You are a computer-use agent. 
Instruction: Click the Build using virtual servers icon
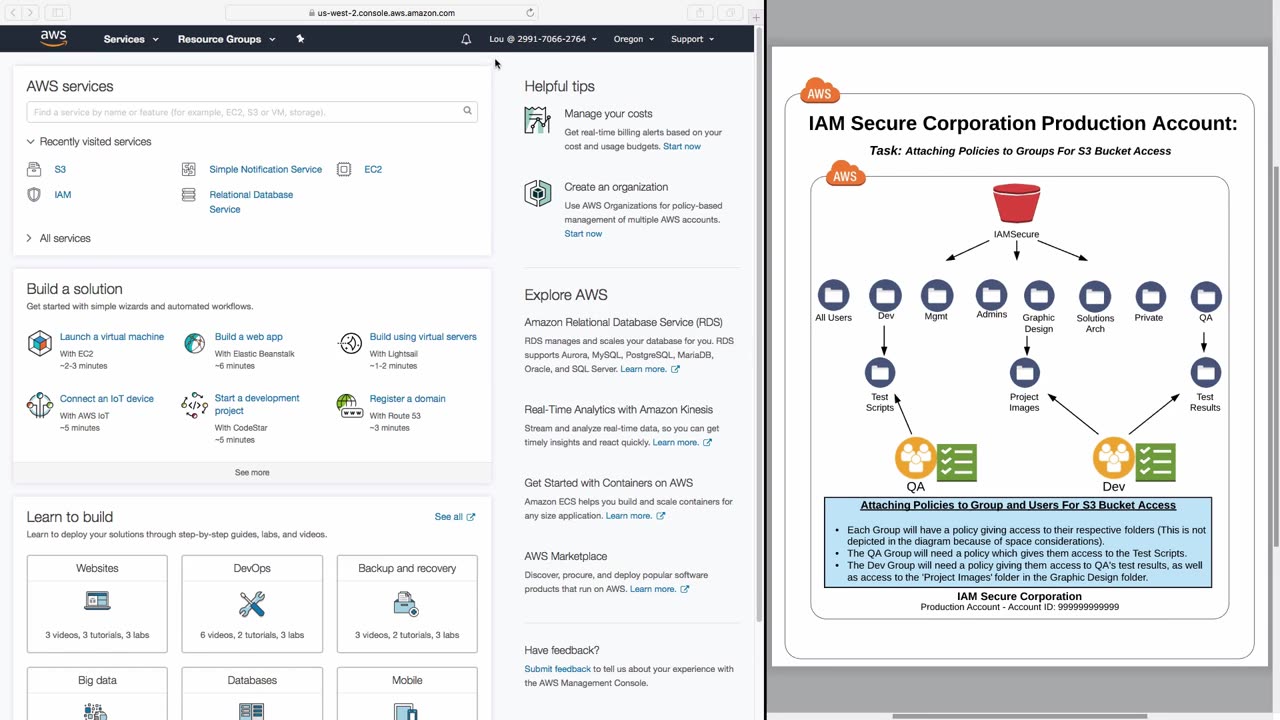(x=349, y=344)
